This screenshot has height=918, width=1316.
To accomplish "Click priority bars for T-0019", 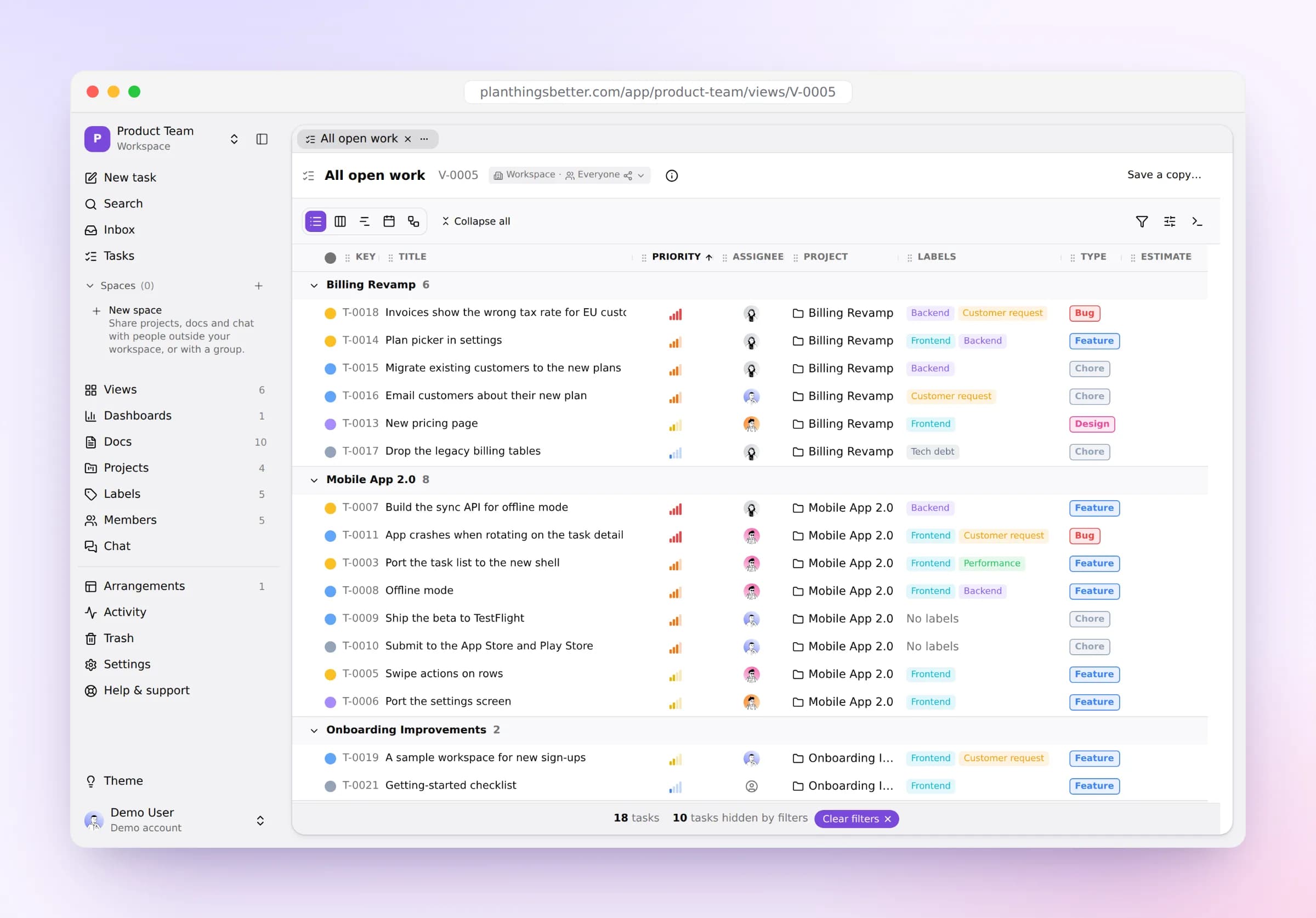I will point(675,759).
